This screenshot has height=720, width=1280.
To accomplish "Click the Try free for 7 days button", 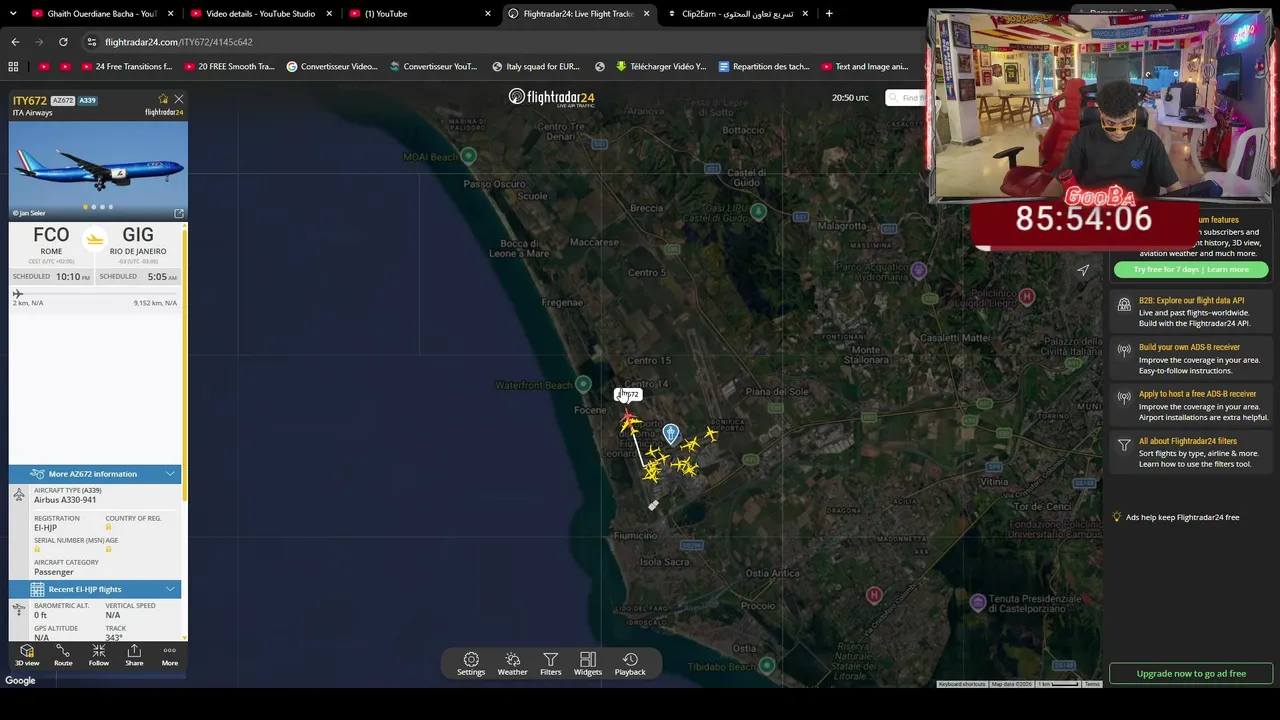I will tap(1190, 270).
